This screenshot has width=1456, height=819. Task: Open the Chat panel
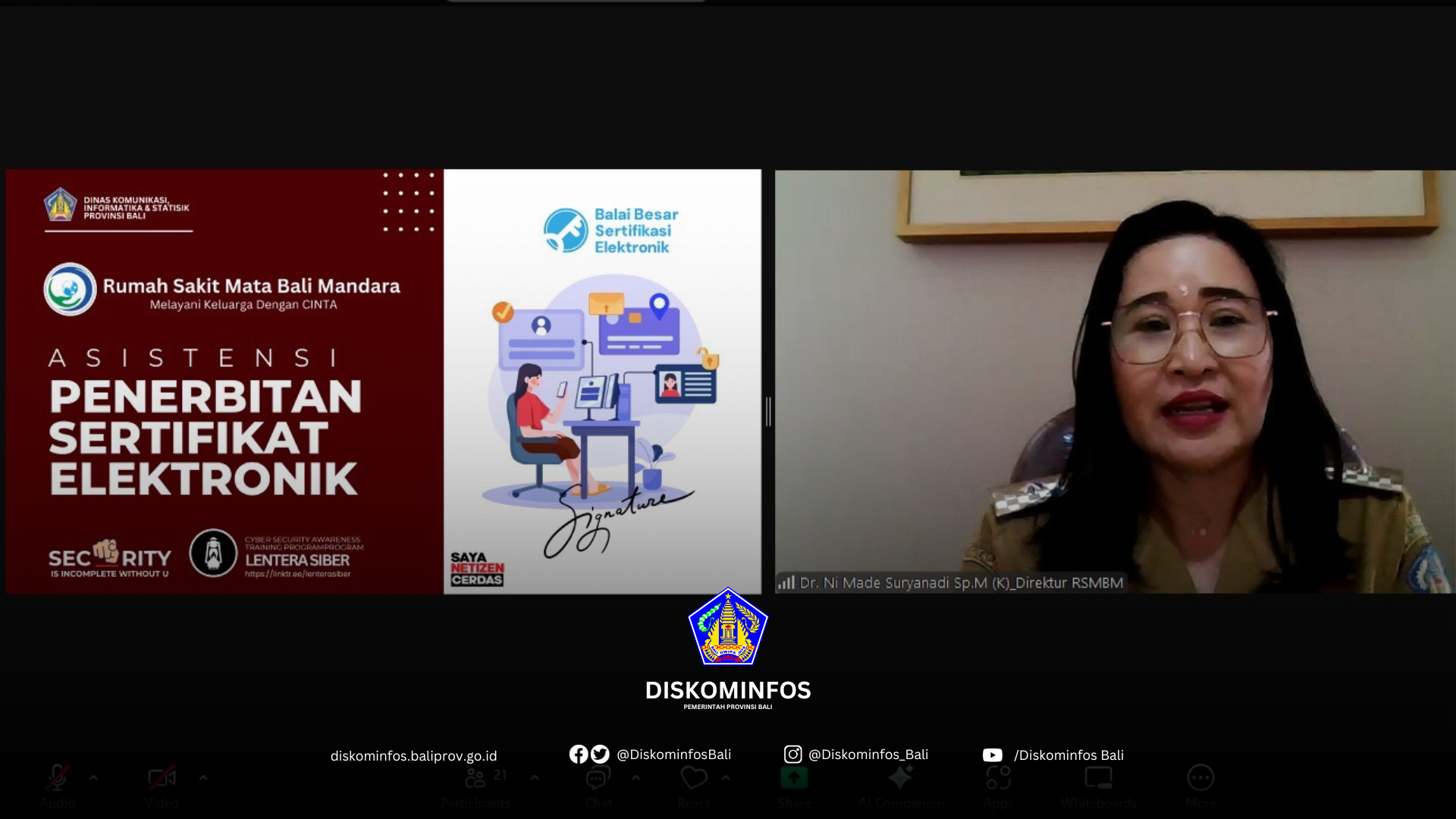[x=598, y=786]
